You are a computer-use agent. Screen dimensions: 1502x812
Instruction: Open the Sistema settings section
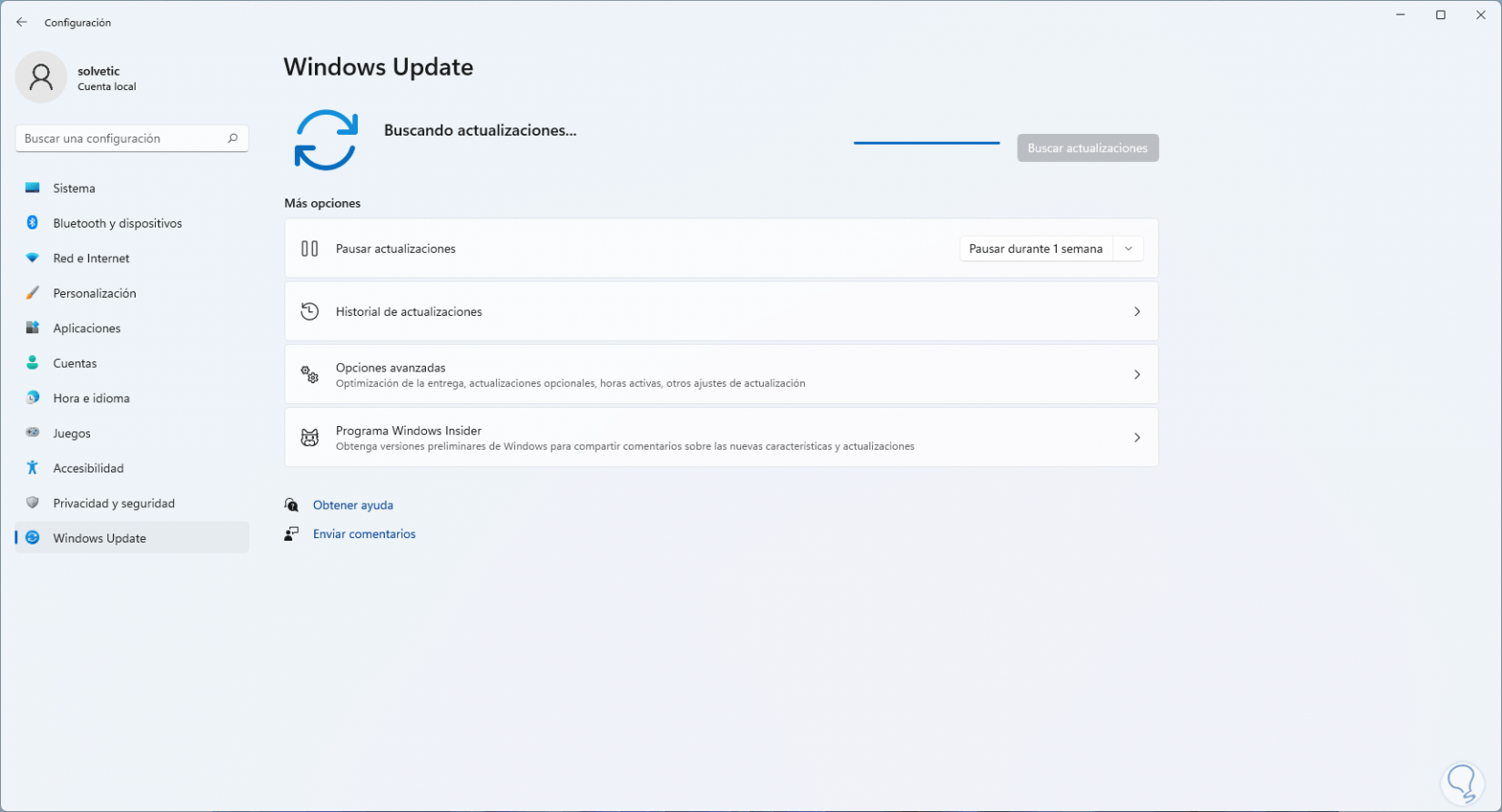(x=132, y=188)
